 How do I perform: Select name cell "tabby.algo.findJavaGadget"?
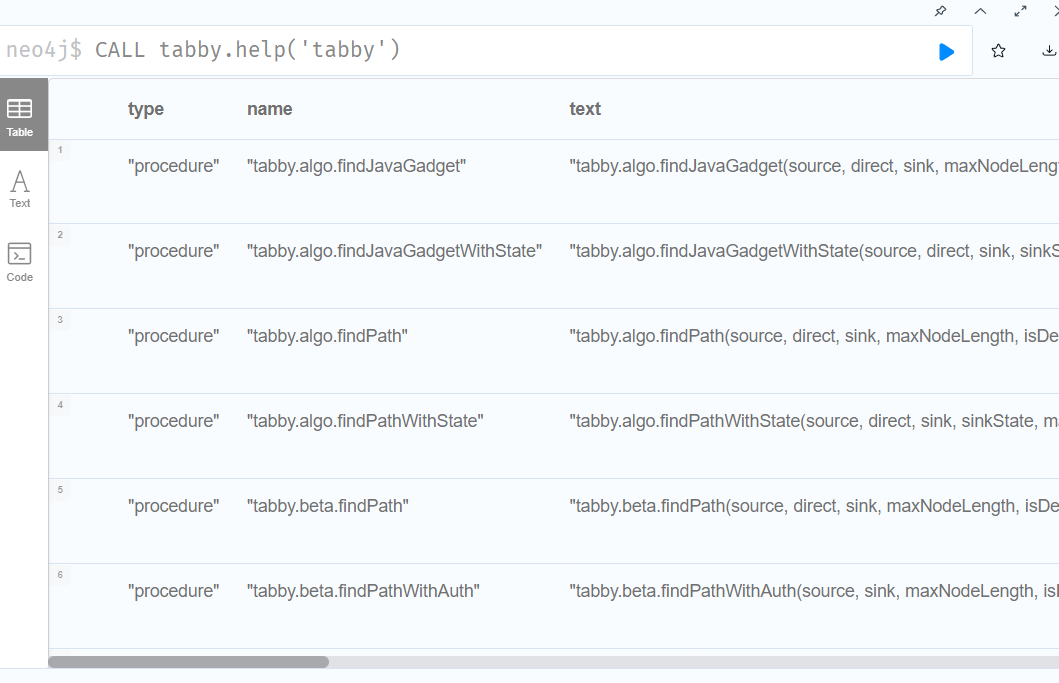[357, 166]
